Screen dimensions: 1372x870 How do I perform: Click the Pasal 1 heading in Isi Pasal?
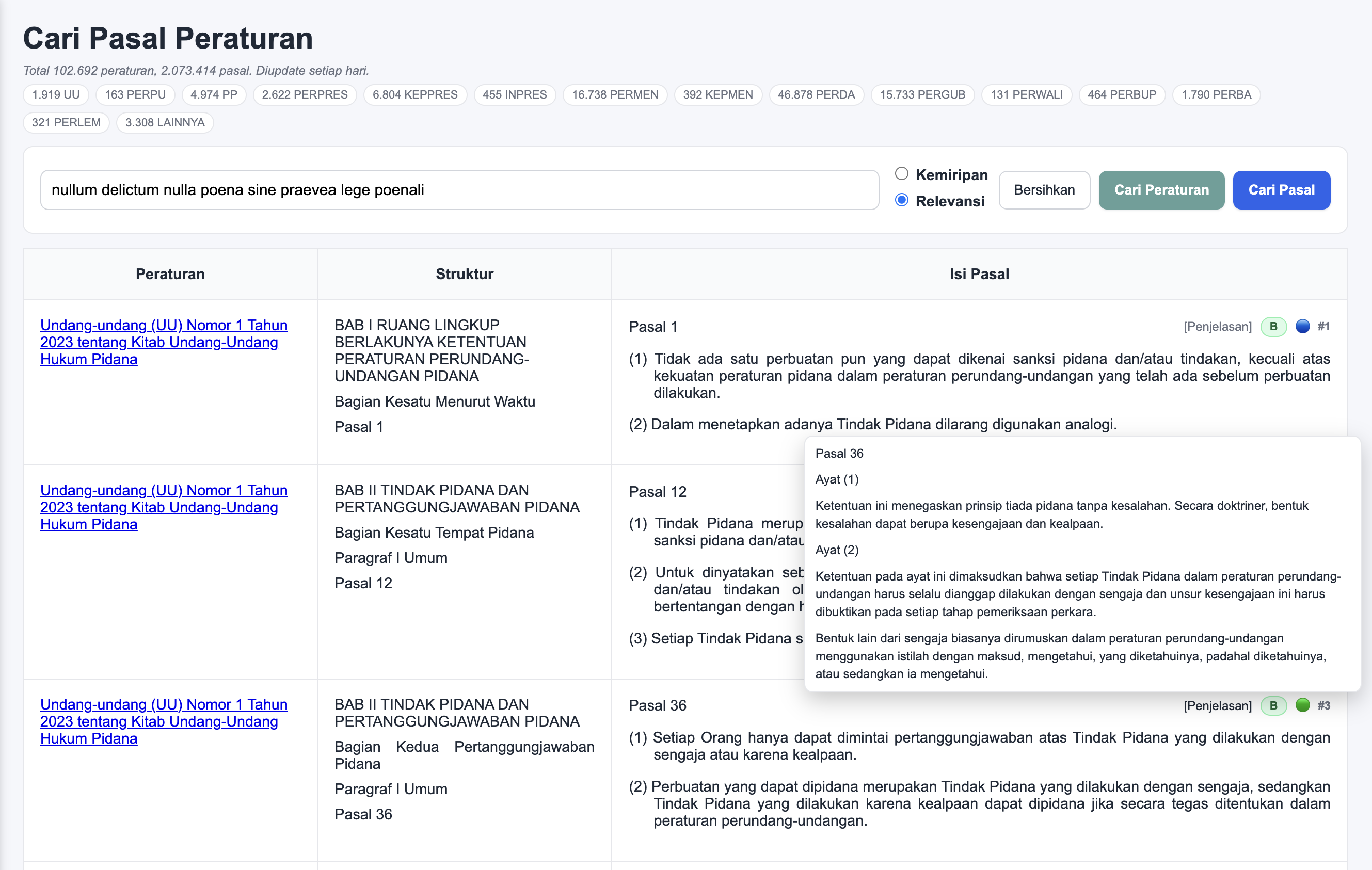coord(653,327)
